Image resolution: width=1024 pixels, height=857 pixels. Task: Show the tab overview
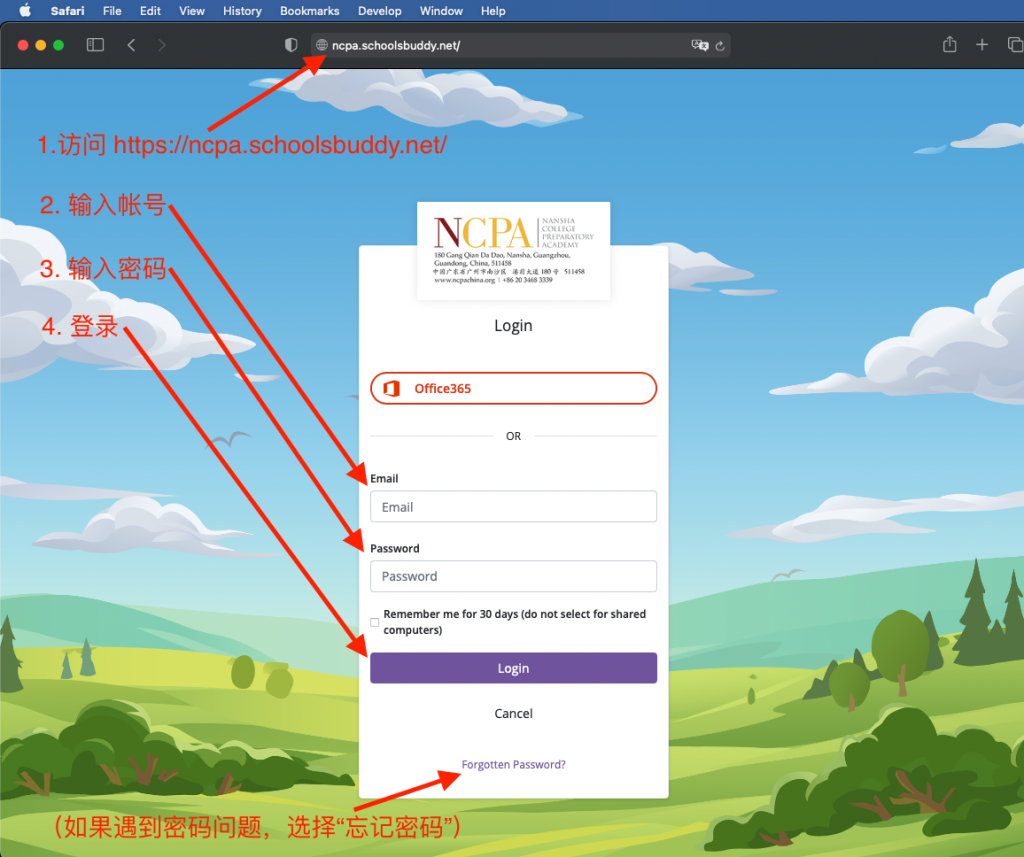click(1012, 45)
